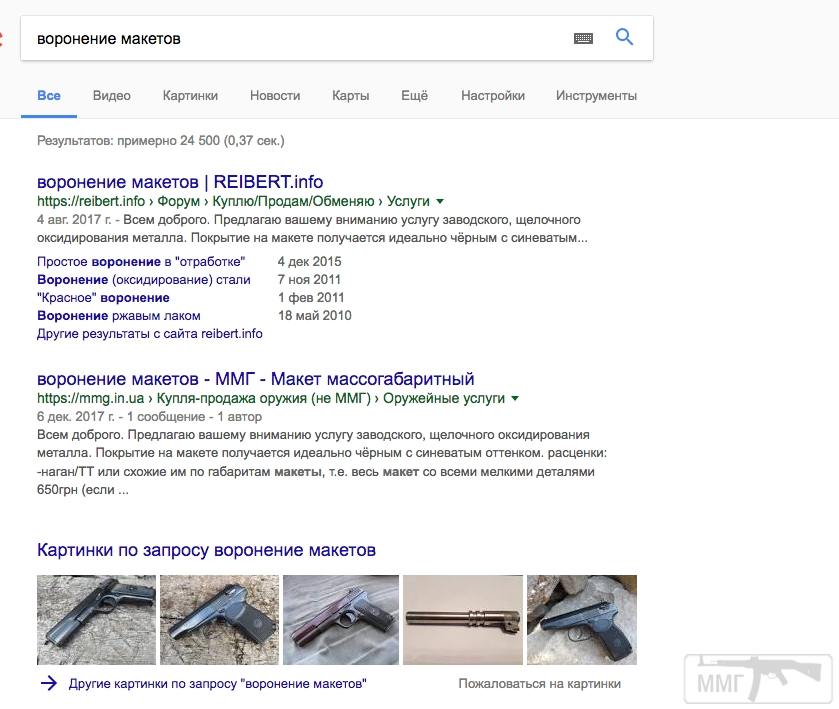Viewport: 839px width, 709px height.
Task: Open "Картинки по запросу воронение макетов" heading
Action: [206, 550]
